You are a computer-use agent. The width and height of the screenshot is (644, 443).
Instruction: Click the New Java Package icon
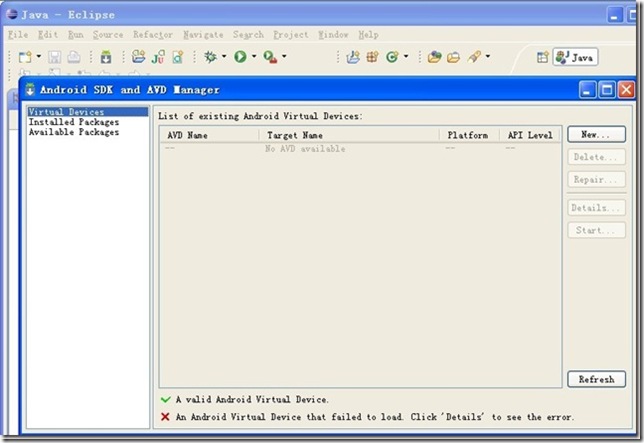pos(373,57)
